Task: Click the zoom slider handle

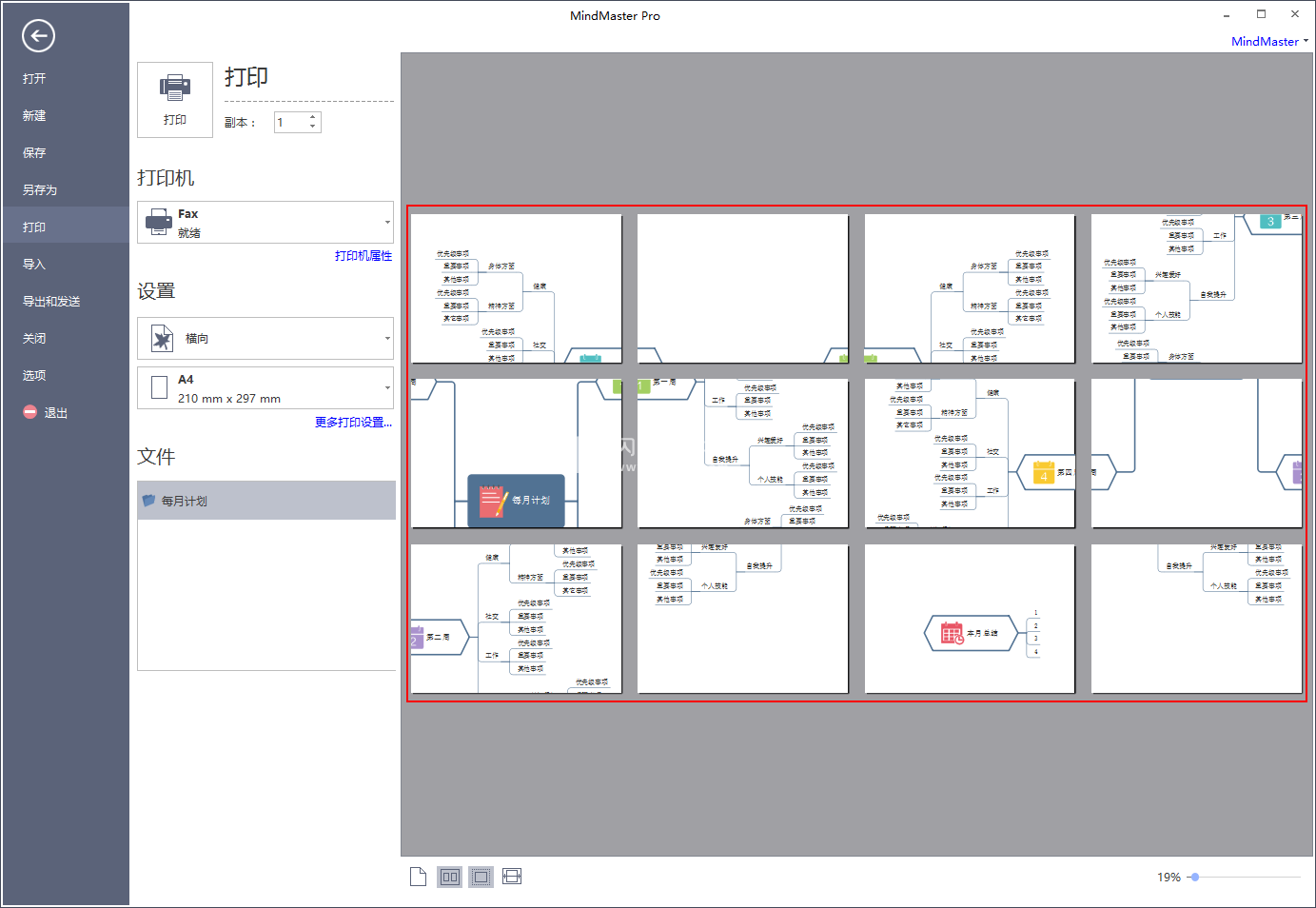Action: 1195,877
